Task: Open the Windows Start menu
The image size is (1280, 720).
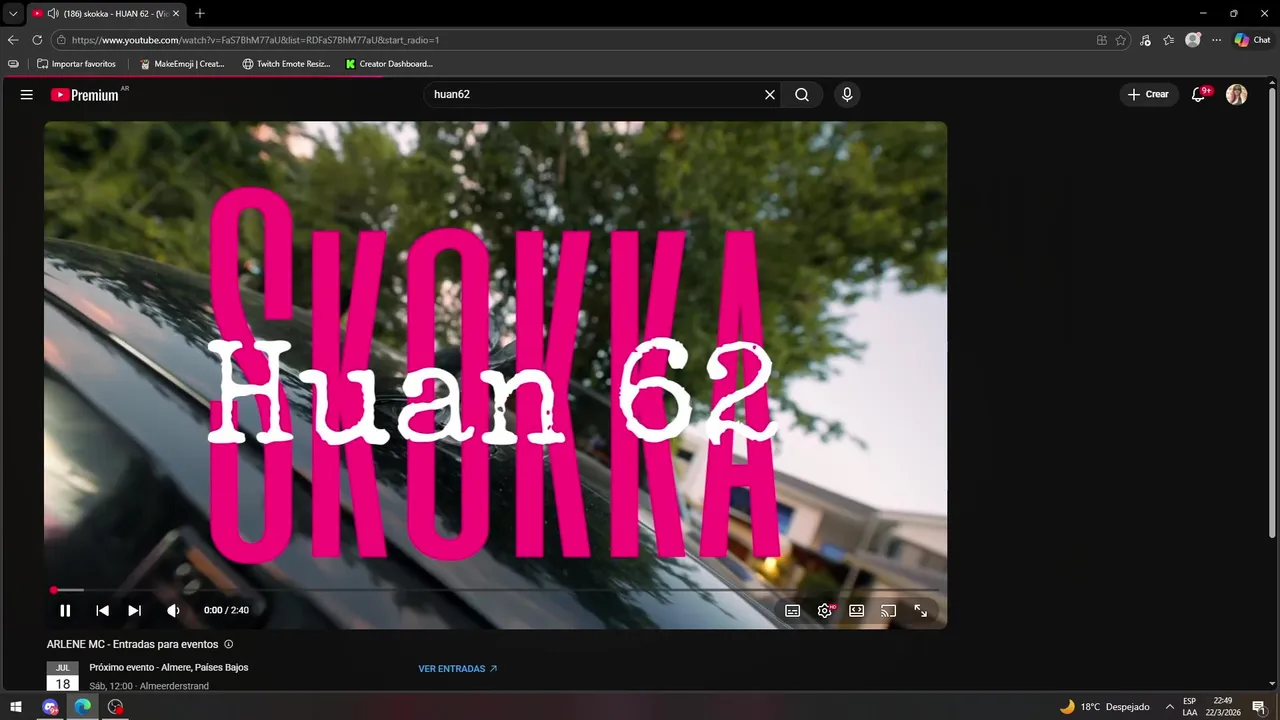Action: pos(16,707)
